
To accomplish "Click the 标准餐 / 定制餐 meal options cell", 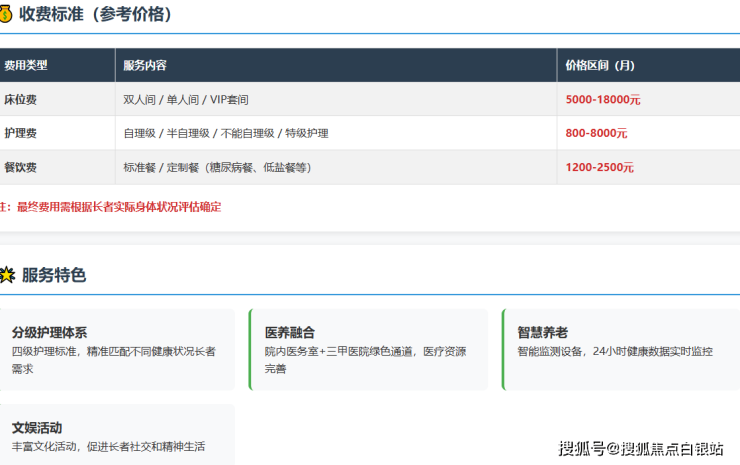I will coord(216,167).
